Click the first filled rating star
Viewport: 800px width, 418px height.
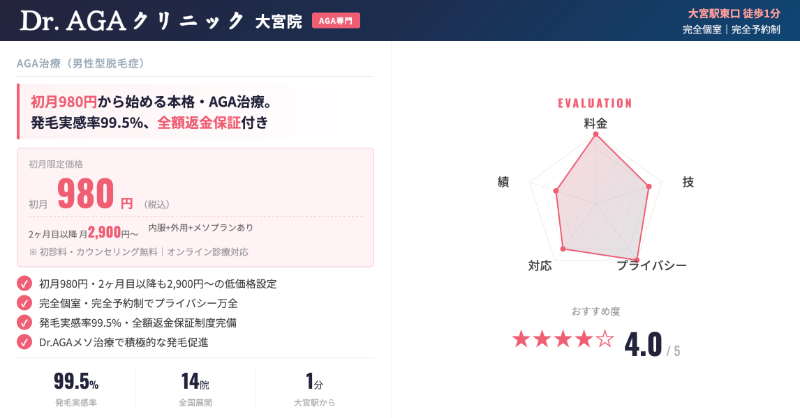[x=521, y=339]
